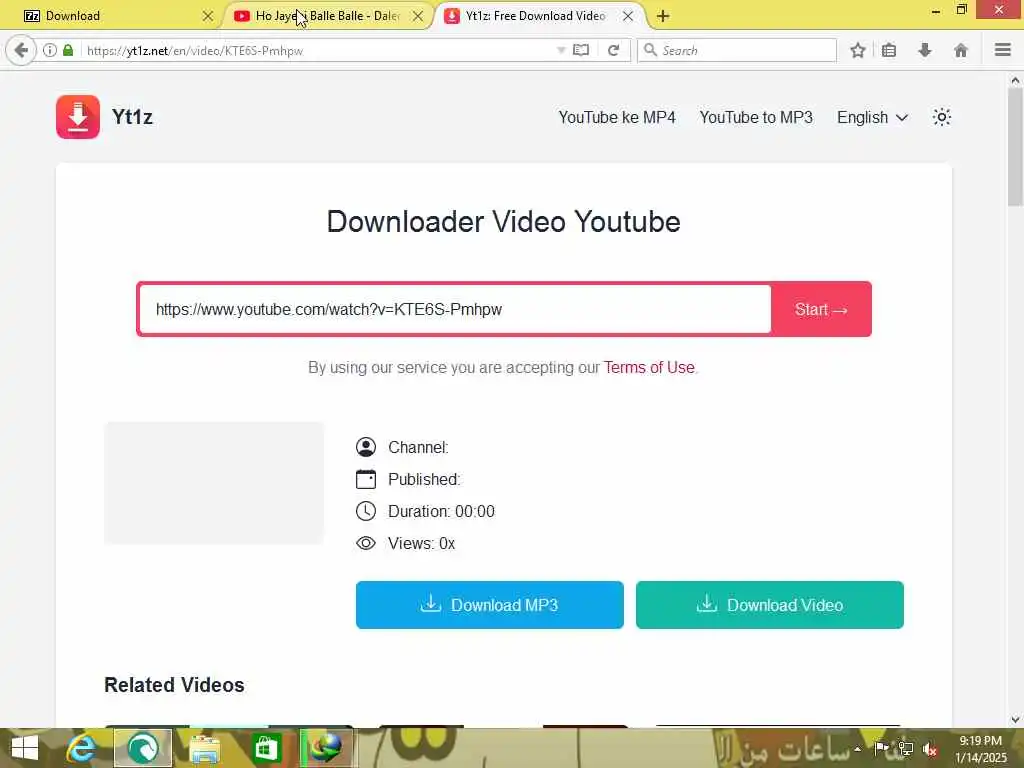This screenshot has width=1024, height=768.
Task: Toggle the dark mode sun icon
Action: coord(941,118)
